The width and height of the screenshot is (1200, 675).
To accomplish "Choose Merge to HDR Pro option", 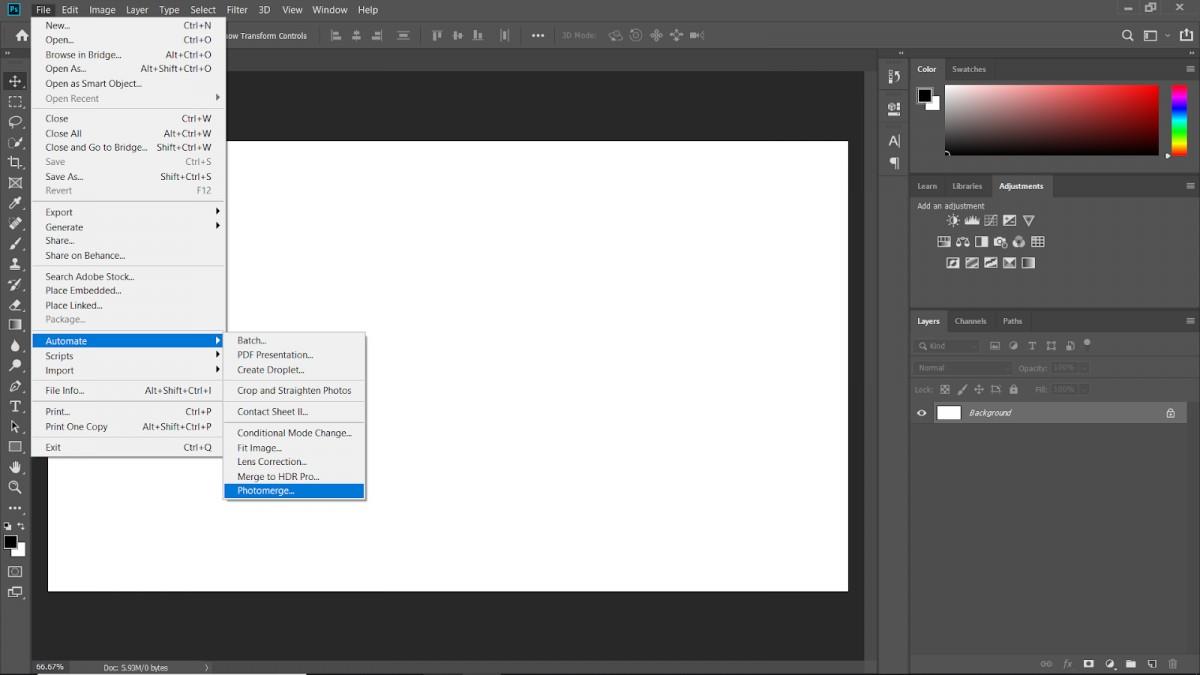I will pyautogui.click(x=278, y=477).
